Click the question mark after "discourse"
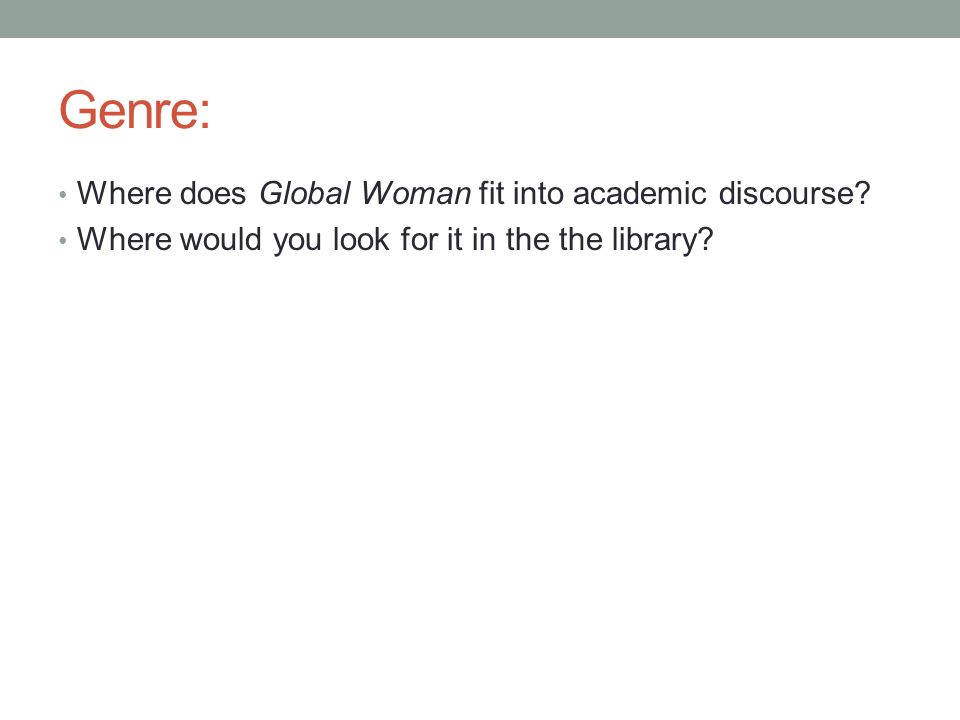 (862, 193)
